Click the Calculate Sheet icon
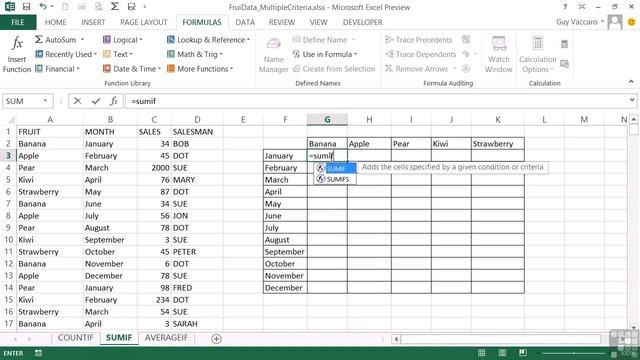Viewport: 640px width, 360px height. [564, 64]
